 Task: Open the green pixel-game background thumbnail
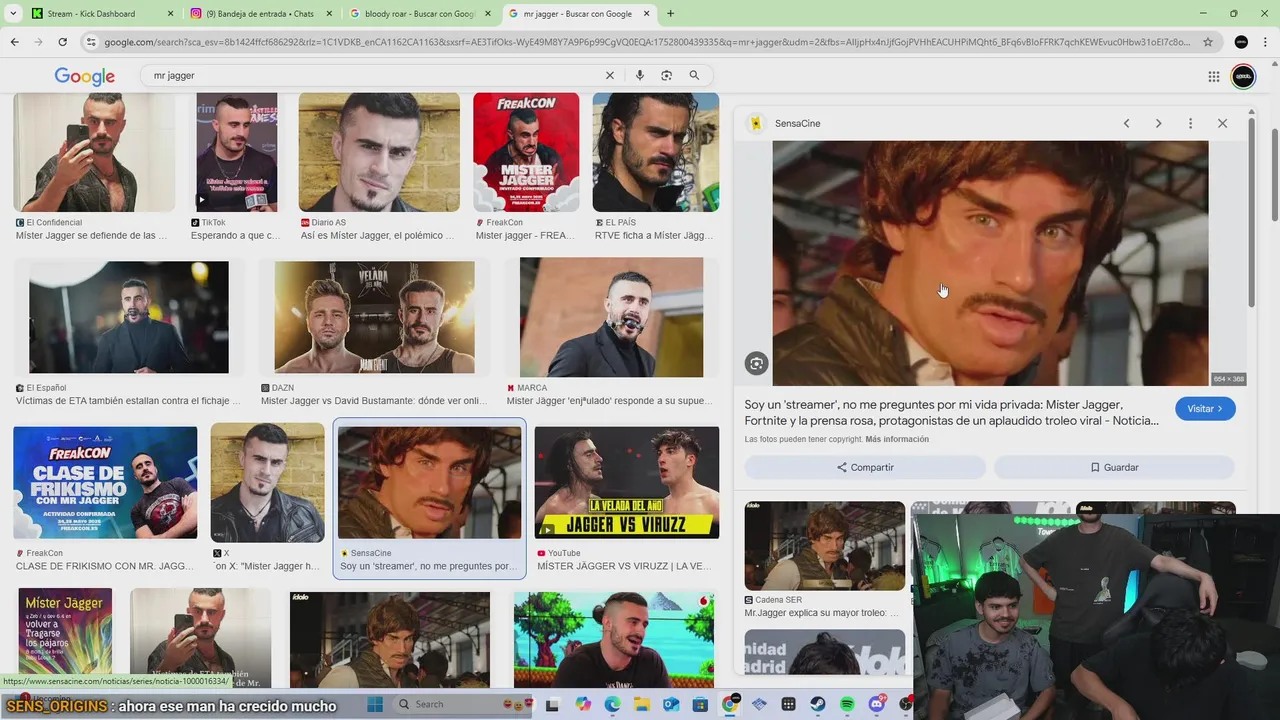[x=613, y=639]
